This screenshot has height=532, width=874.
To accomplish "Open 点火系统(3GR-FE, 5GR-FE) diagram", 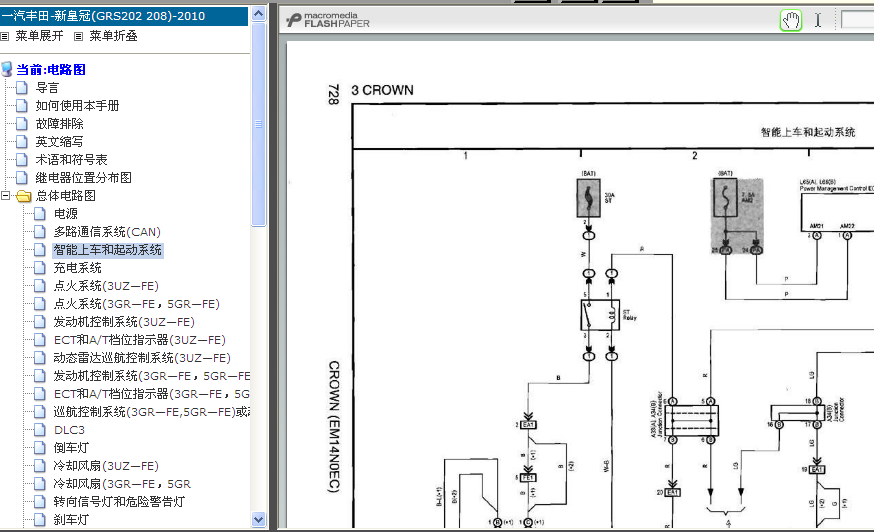I will tap(137, 304).
